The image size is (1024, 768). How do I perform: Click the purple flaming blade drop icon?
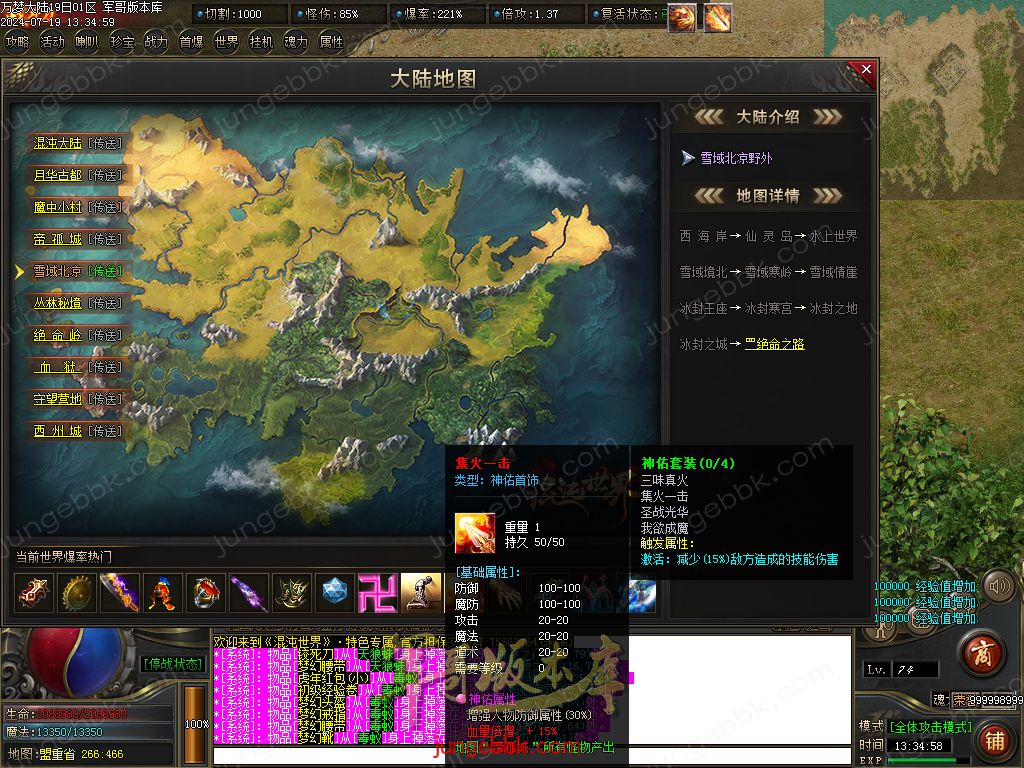coord(120,593)
